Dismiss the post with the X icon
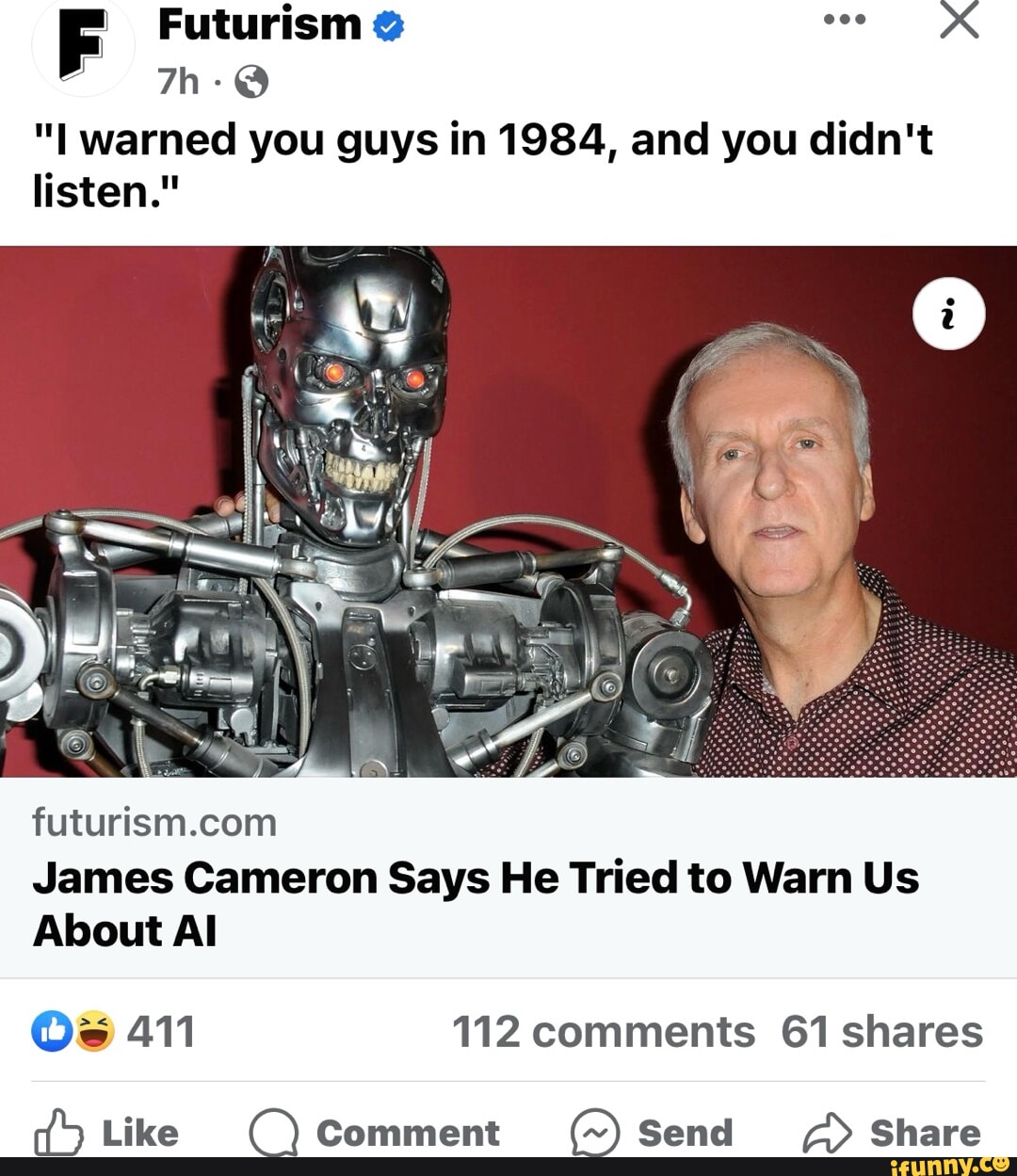 pyautogui.click(x=960, y=19)
